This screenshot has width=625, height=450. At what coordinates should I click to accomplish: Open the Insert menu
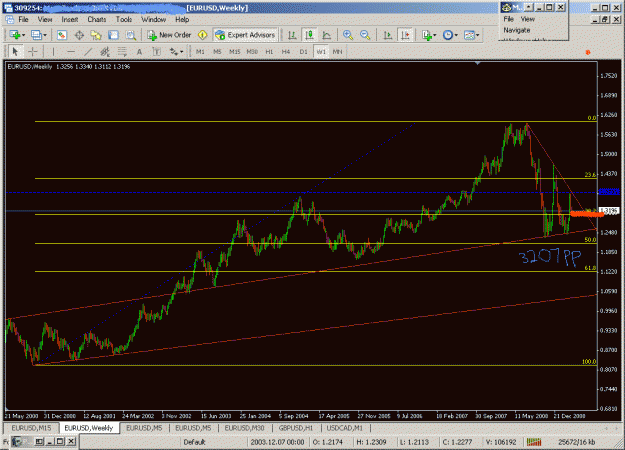70,20
